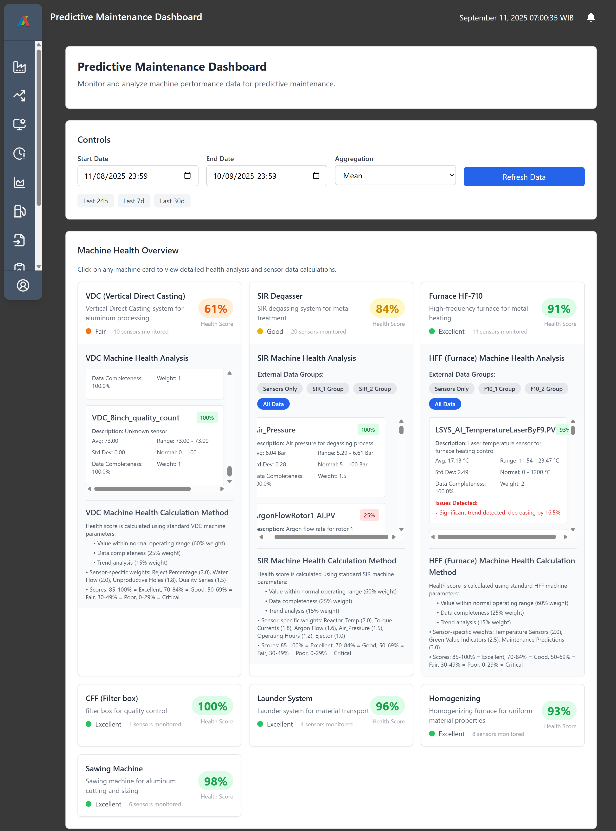Click the Refresh Data button
The height and width of the screenshot is (831, 616).
524,176
